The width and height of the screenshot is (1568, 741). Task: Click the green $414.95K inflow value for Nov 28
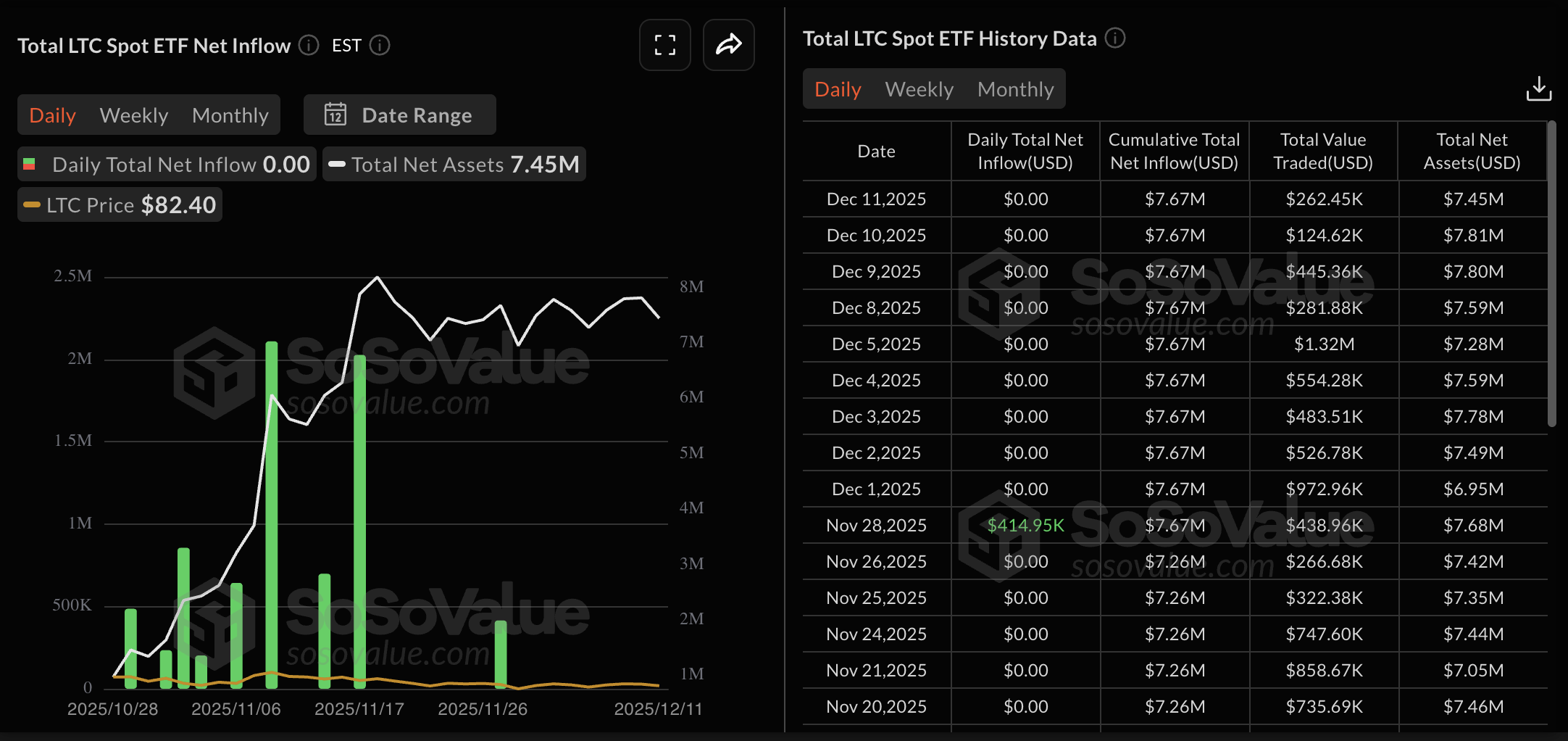click(x=1025, y=524)
